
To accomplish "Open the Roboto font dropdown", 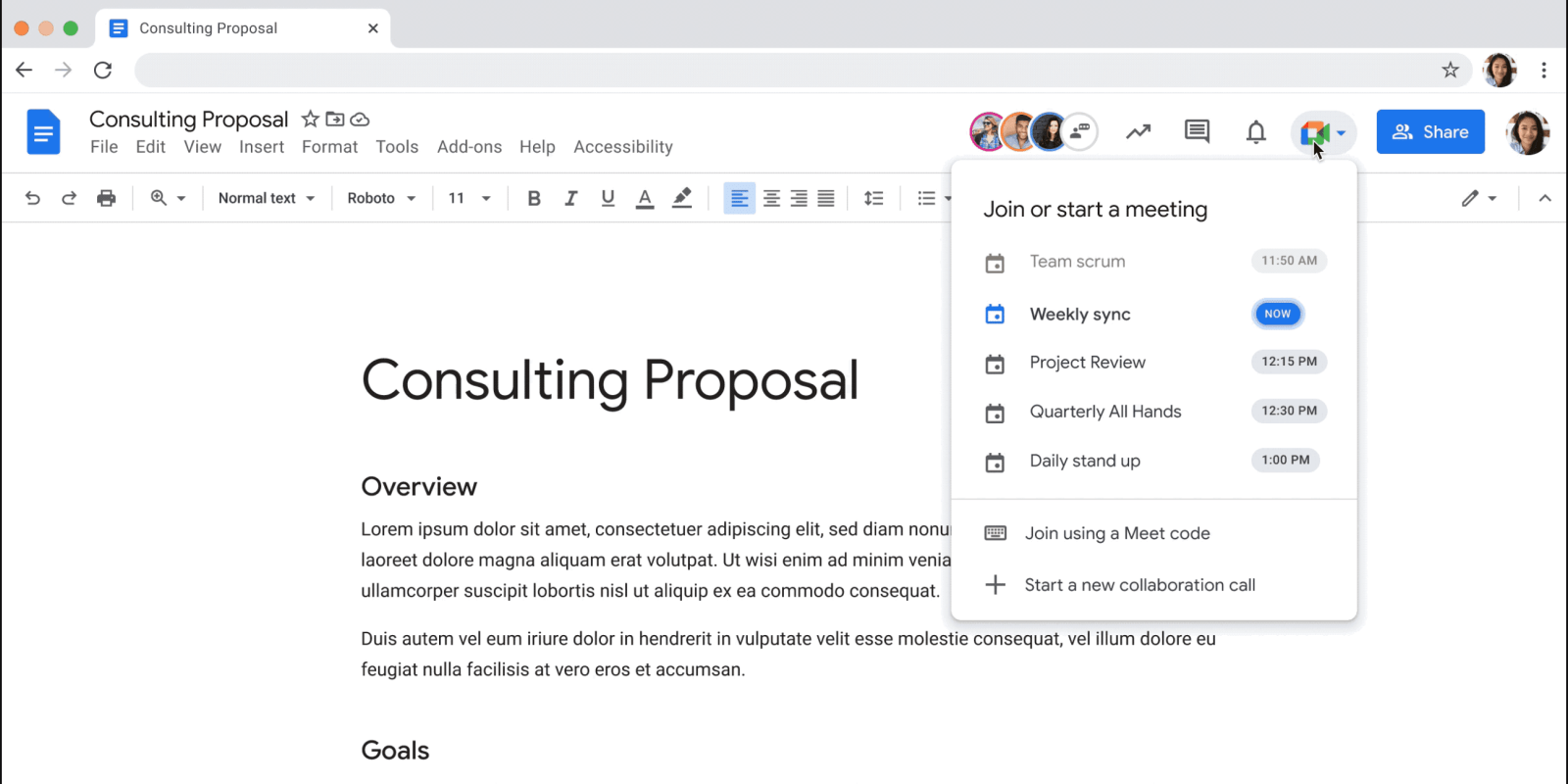I will pos(381,198).
